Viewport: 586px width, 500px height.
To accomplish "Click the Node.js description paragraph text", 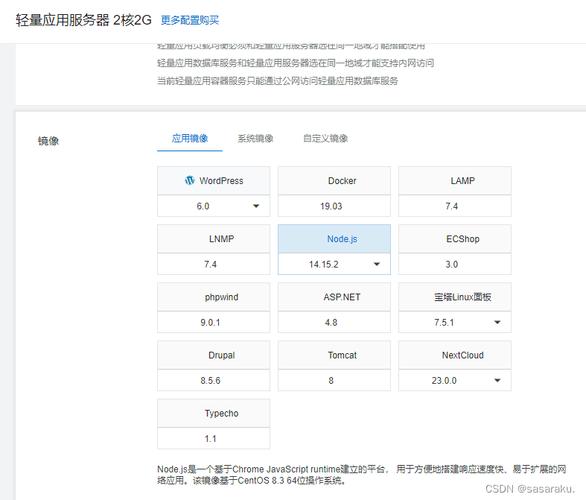I will tap(361, 475).
